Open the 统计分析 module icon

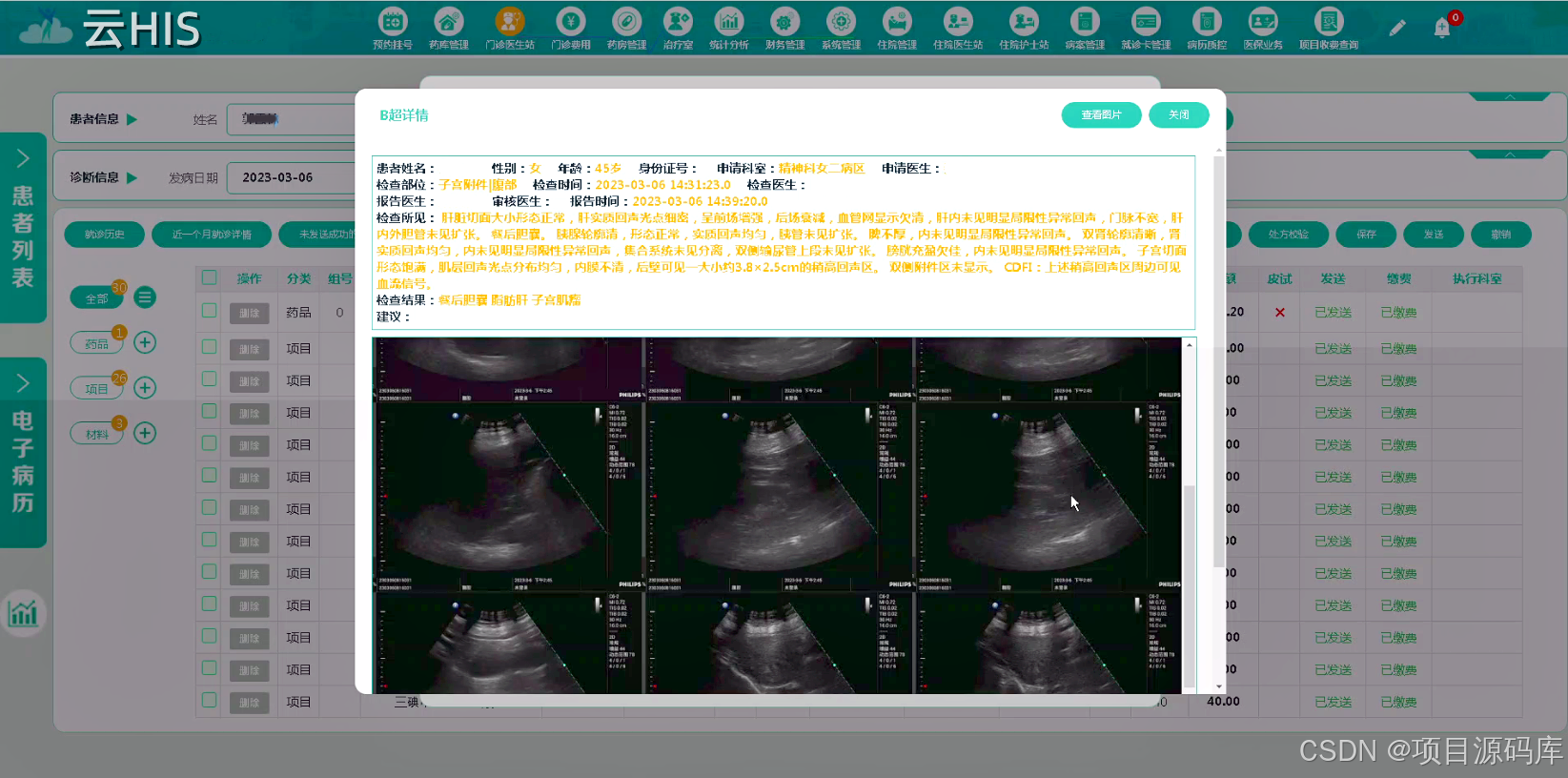(x=728, y=21)
